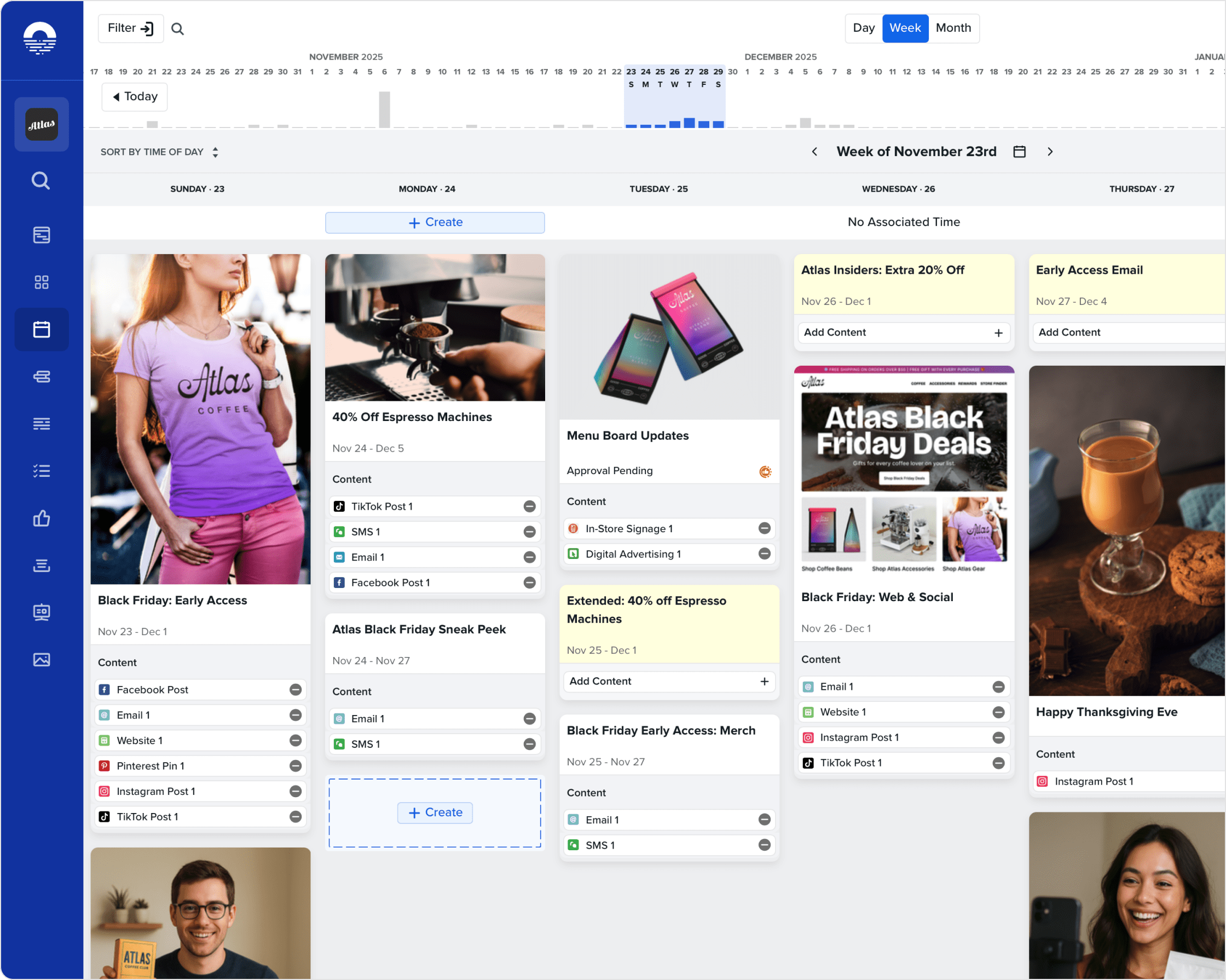This screenshot has height=980, width=1226.
Task: Click the grid dashboard sidebar icon
Action: click(x=42, y=282)
